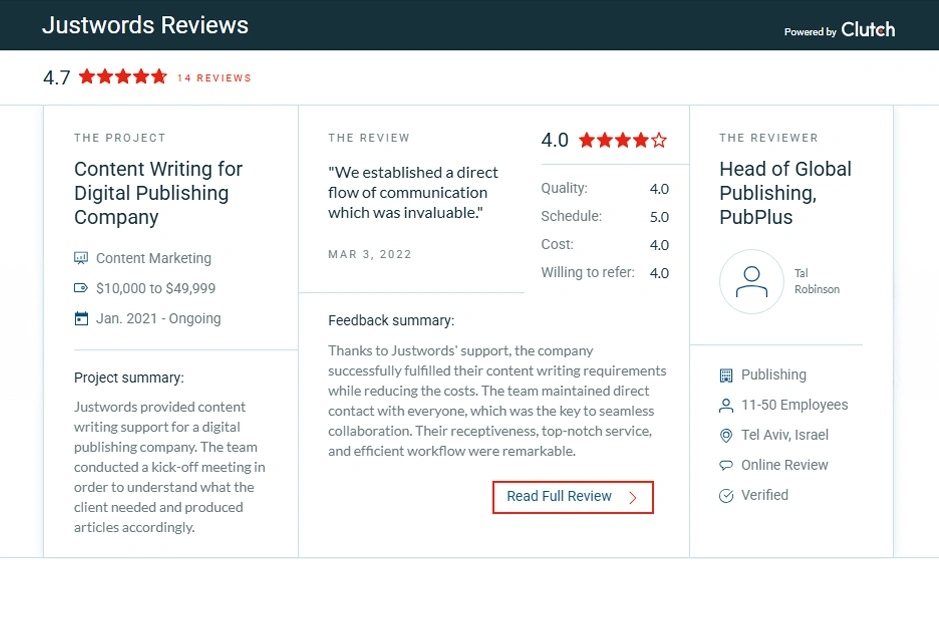Click the overall 4.7 rating number

pos(57,78)
